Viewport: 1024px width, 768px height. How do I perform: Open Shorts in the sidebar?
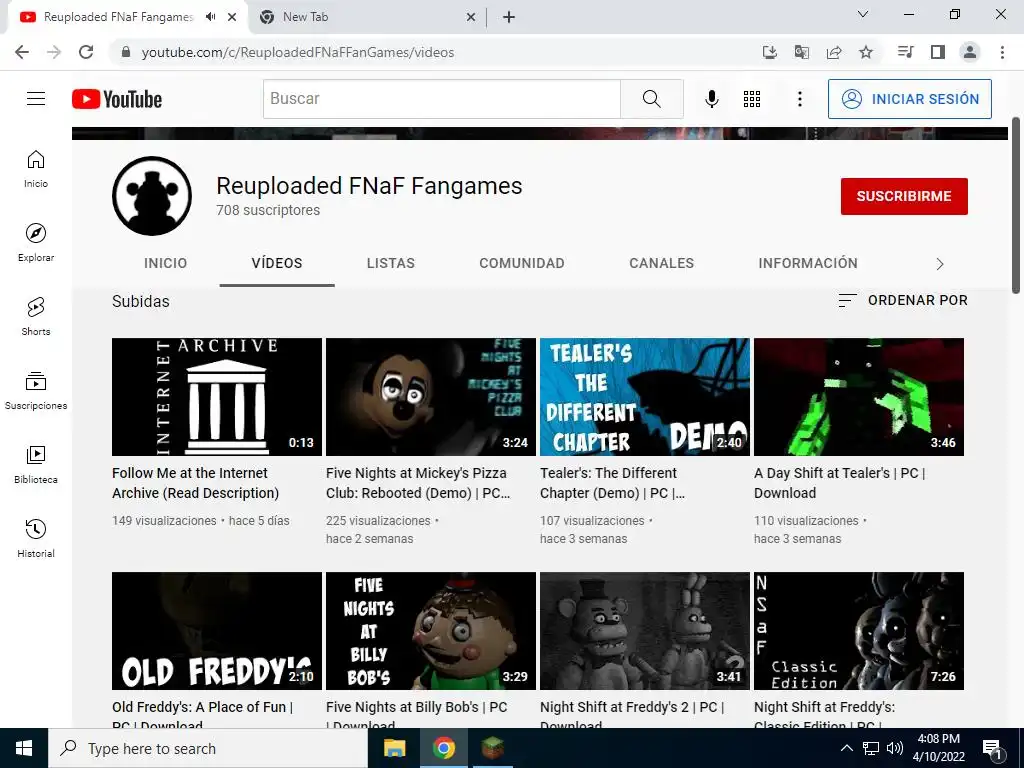click(x=36, y=316)
